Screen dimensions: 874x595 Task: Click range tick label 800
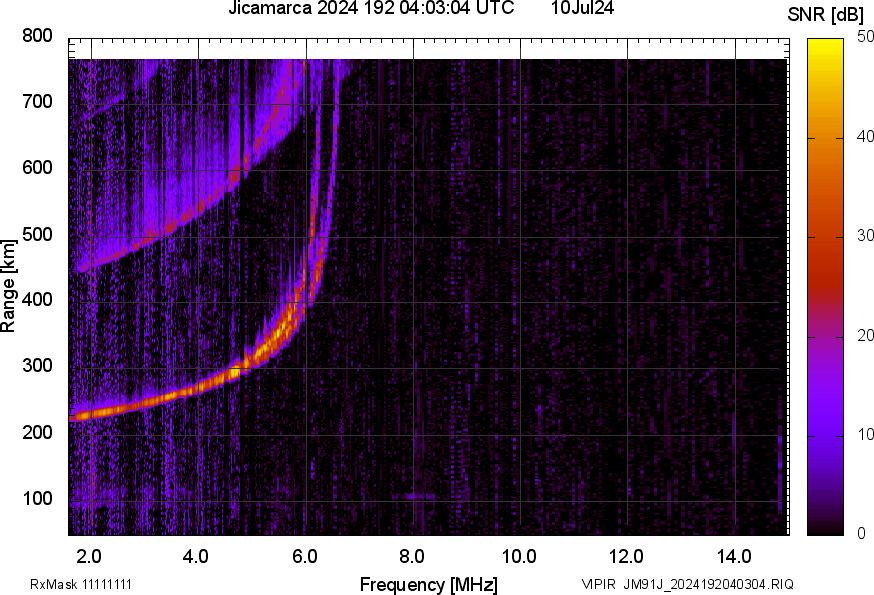coord(37,36)
